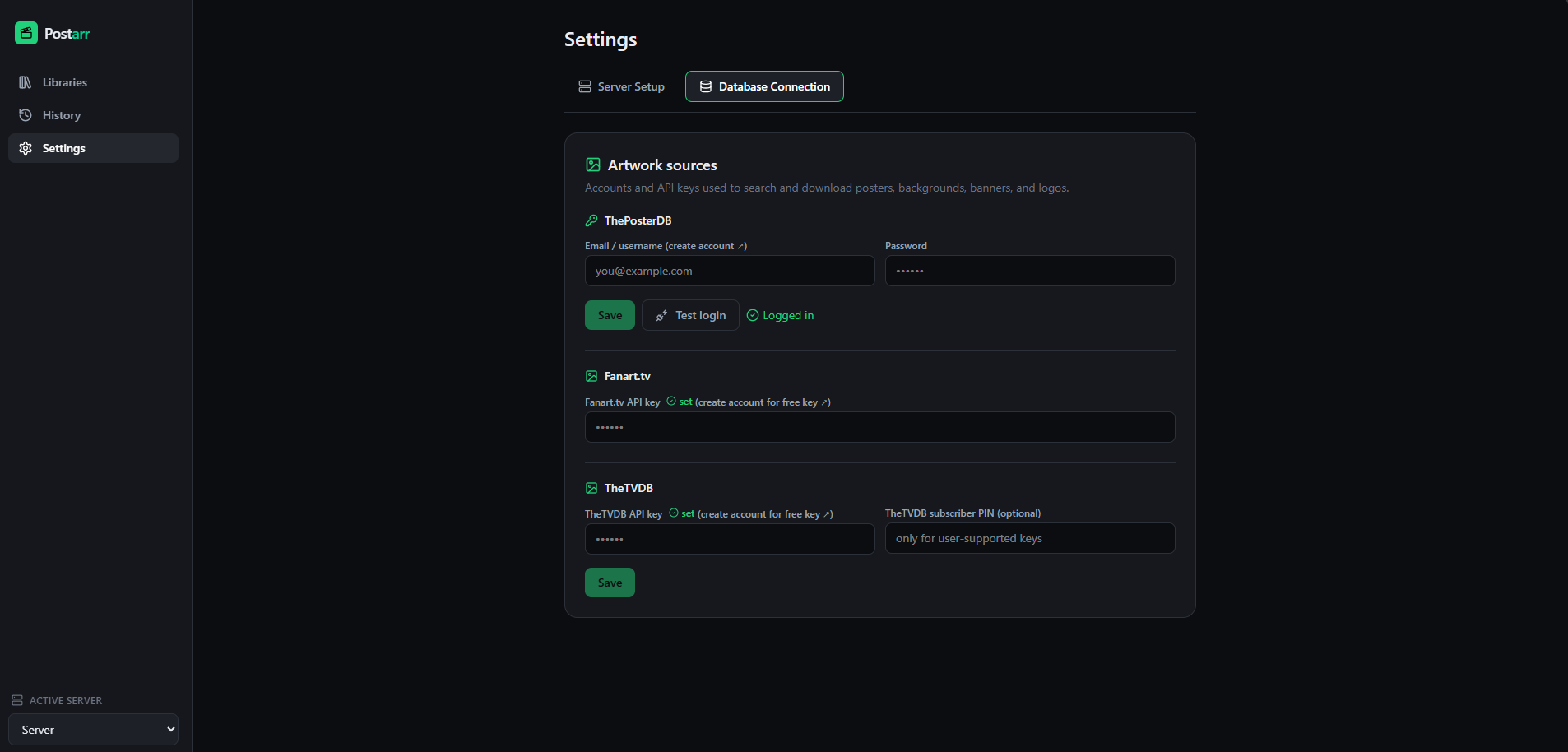The height and width of the screenshot is (752, 1568).
Task: Expand the Active Server dropdown
Action: coord(93,730)
